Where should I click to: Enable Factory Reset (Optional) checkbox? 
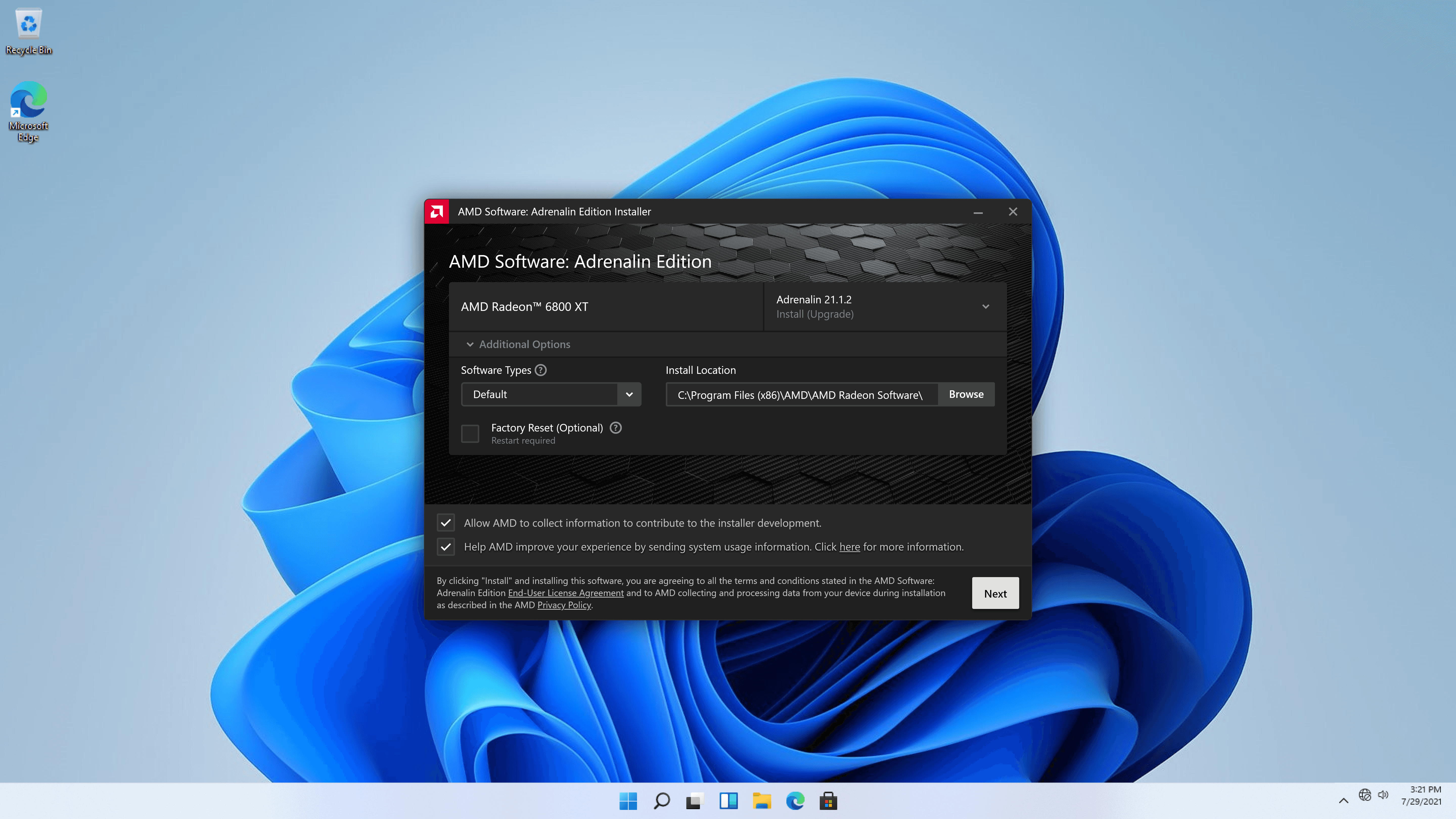[x=470, y=434]
